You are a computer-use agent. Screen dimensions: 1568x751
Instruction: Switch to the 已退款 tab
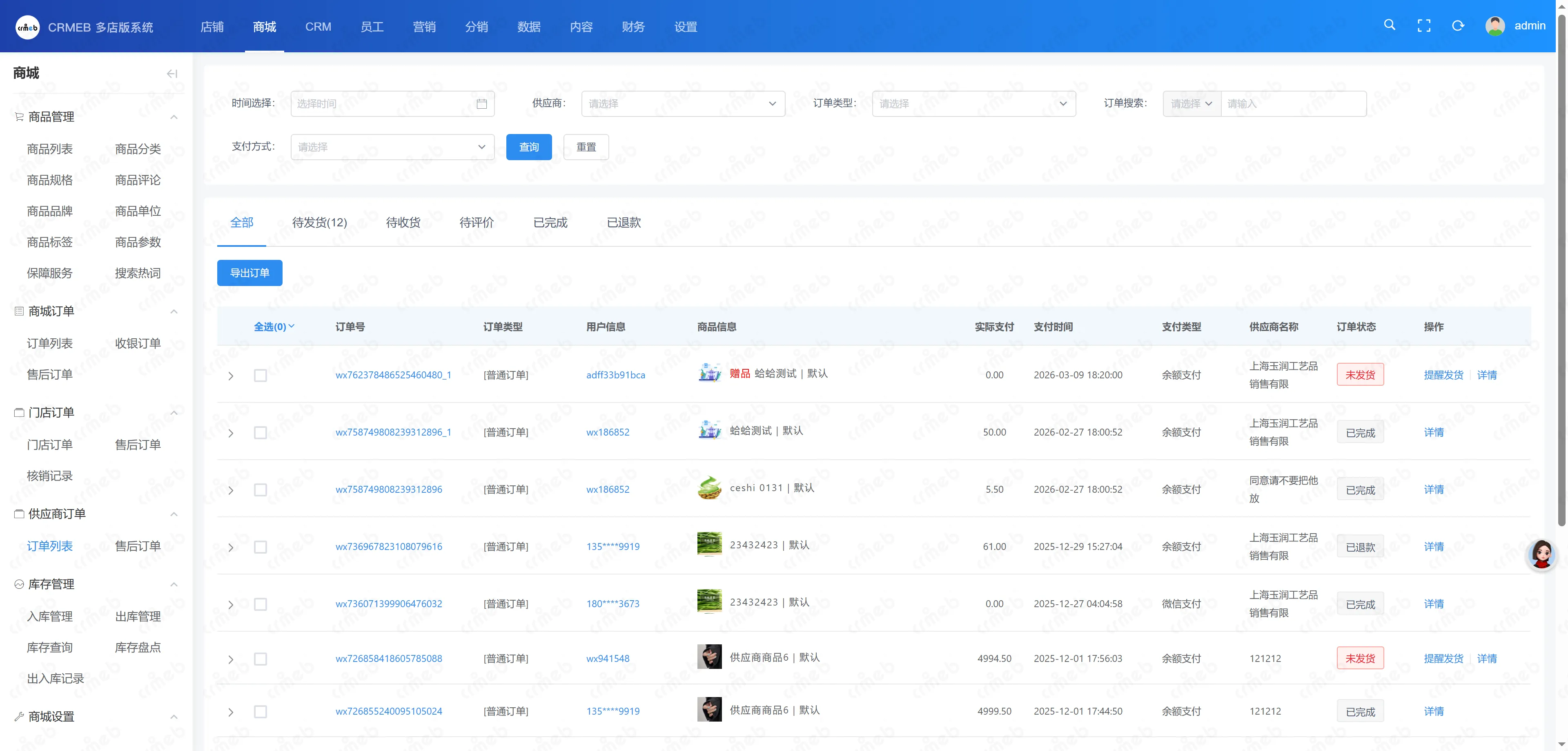point(624,222)
